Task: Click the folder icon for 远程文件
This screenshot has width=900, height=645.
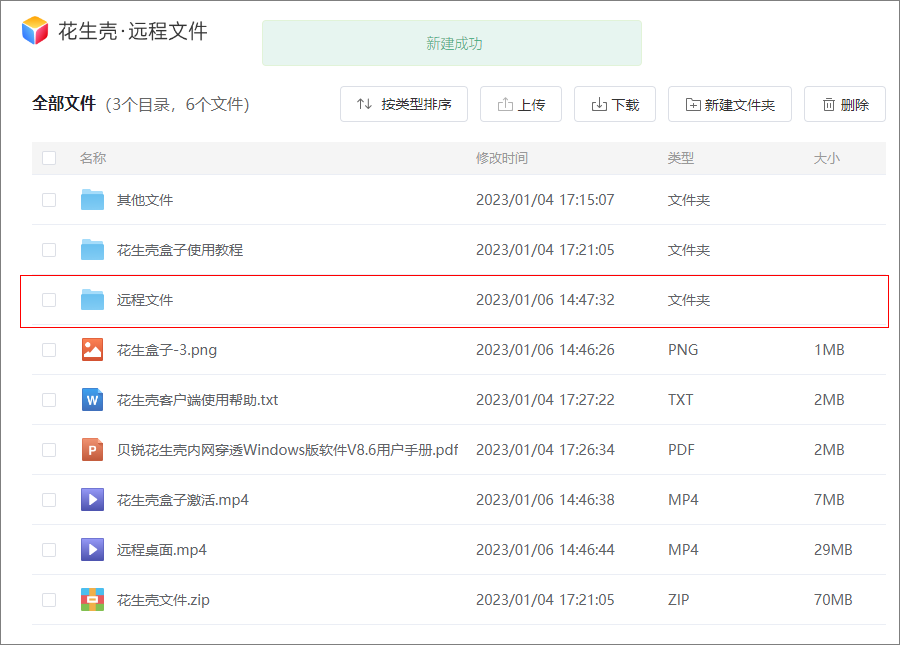Action: tap(92, 300)
